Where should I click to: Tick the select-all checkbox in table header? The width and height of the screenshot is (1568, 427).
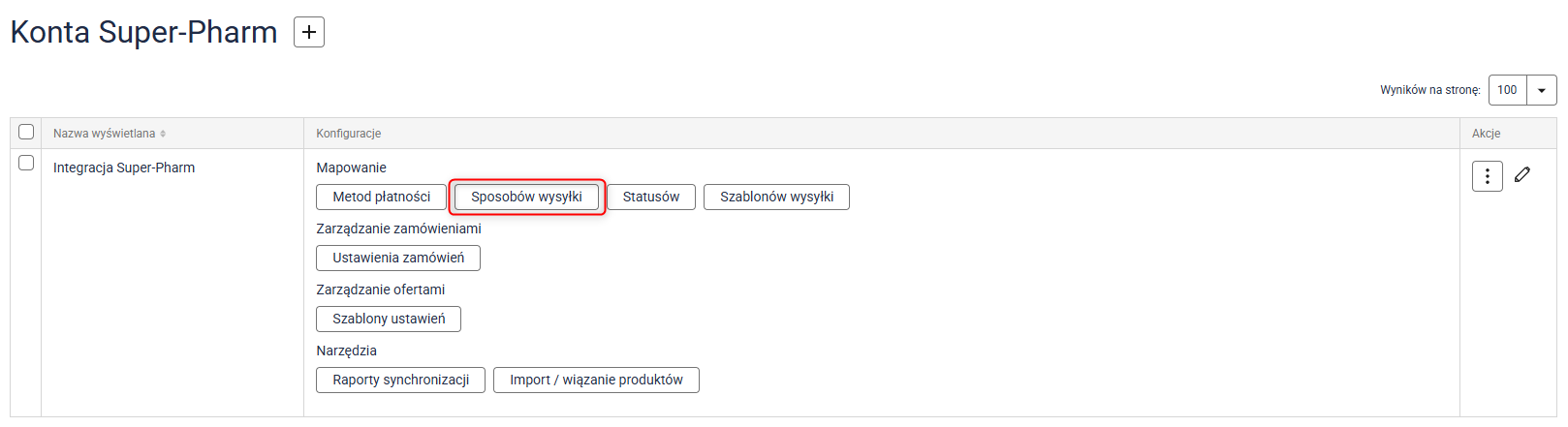tap(26, 132)
